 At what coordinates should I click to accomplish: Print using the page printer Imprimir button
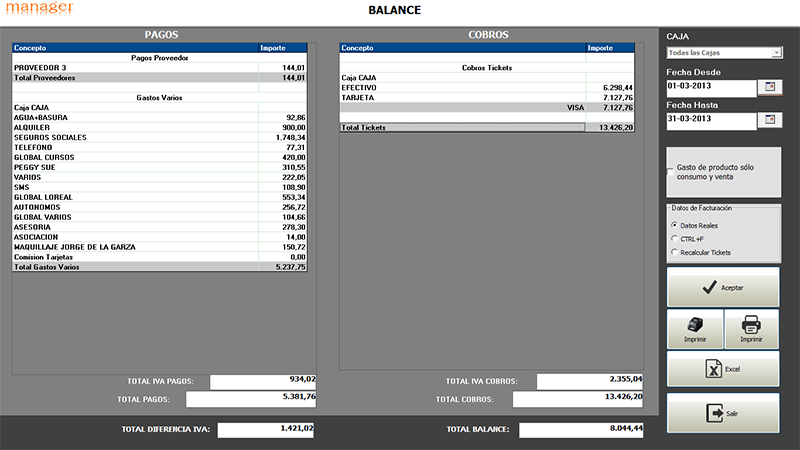[751, 329]
